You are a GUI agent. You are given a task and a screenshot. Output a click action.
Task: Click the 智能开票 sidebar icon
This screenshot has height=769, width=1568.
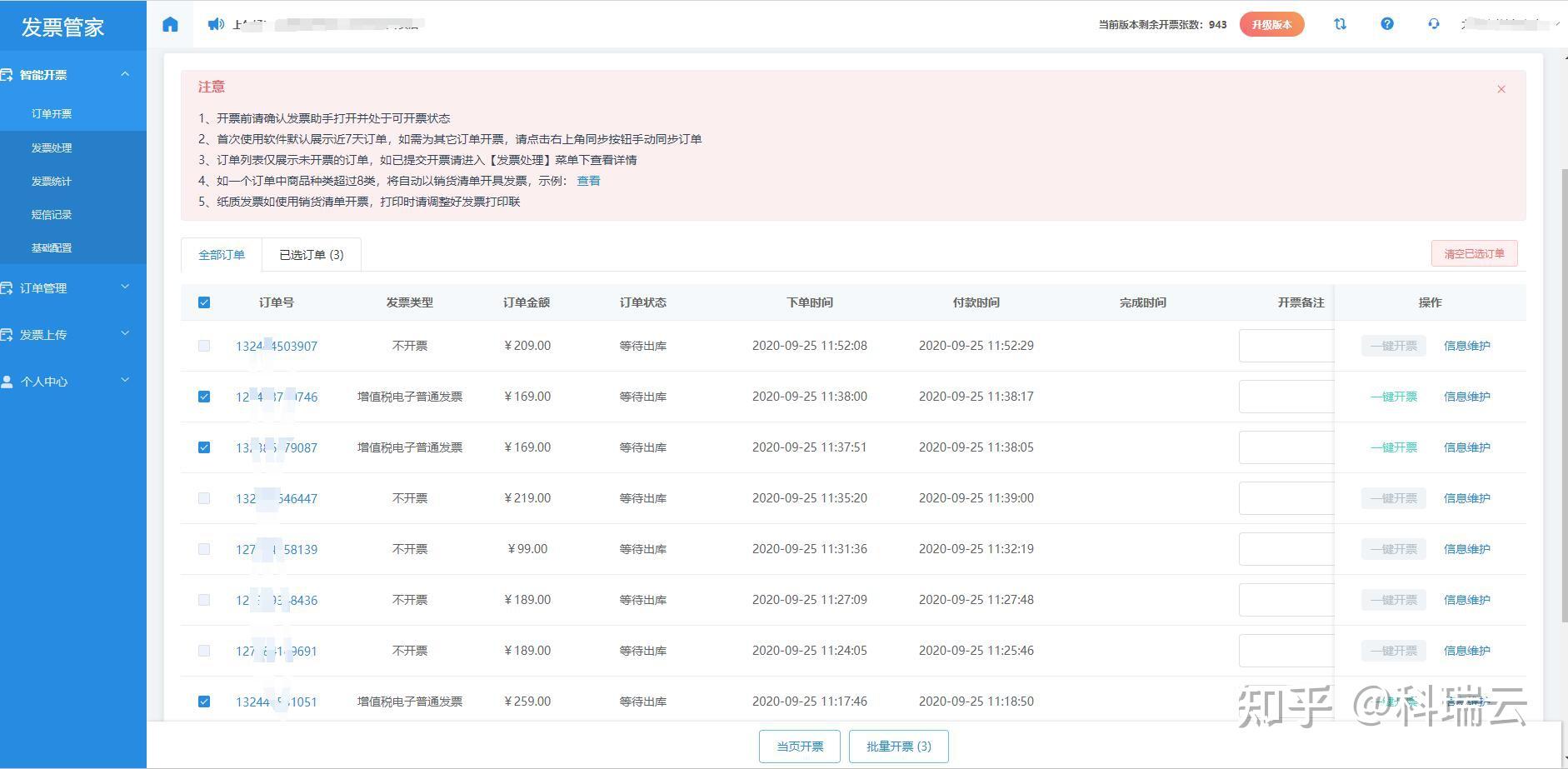[x=7, y=75]
